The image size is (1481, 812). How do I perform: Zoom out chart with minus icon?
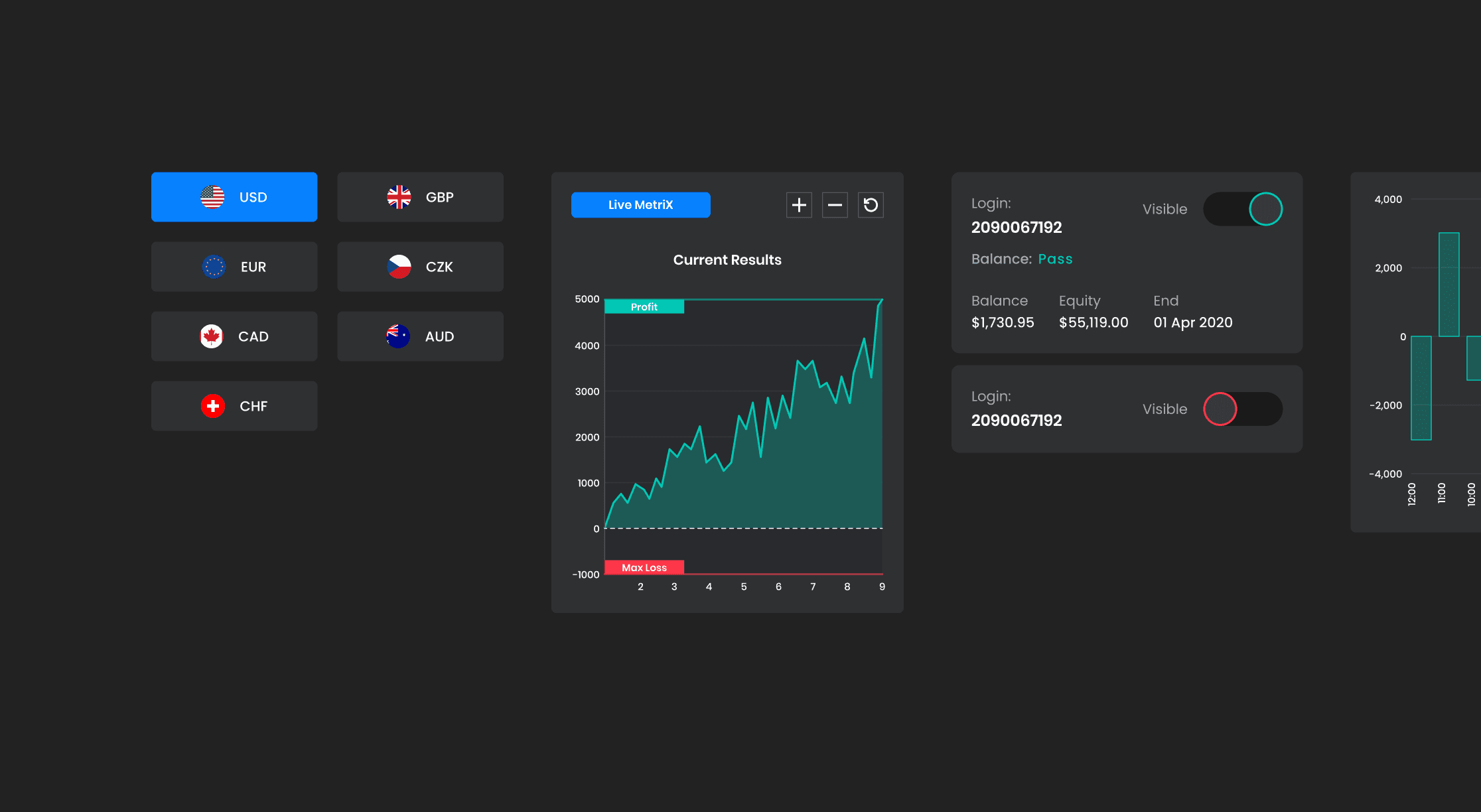(835, 205)
